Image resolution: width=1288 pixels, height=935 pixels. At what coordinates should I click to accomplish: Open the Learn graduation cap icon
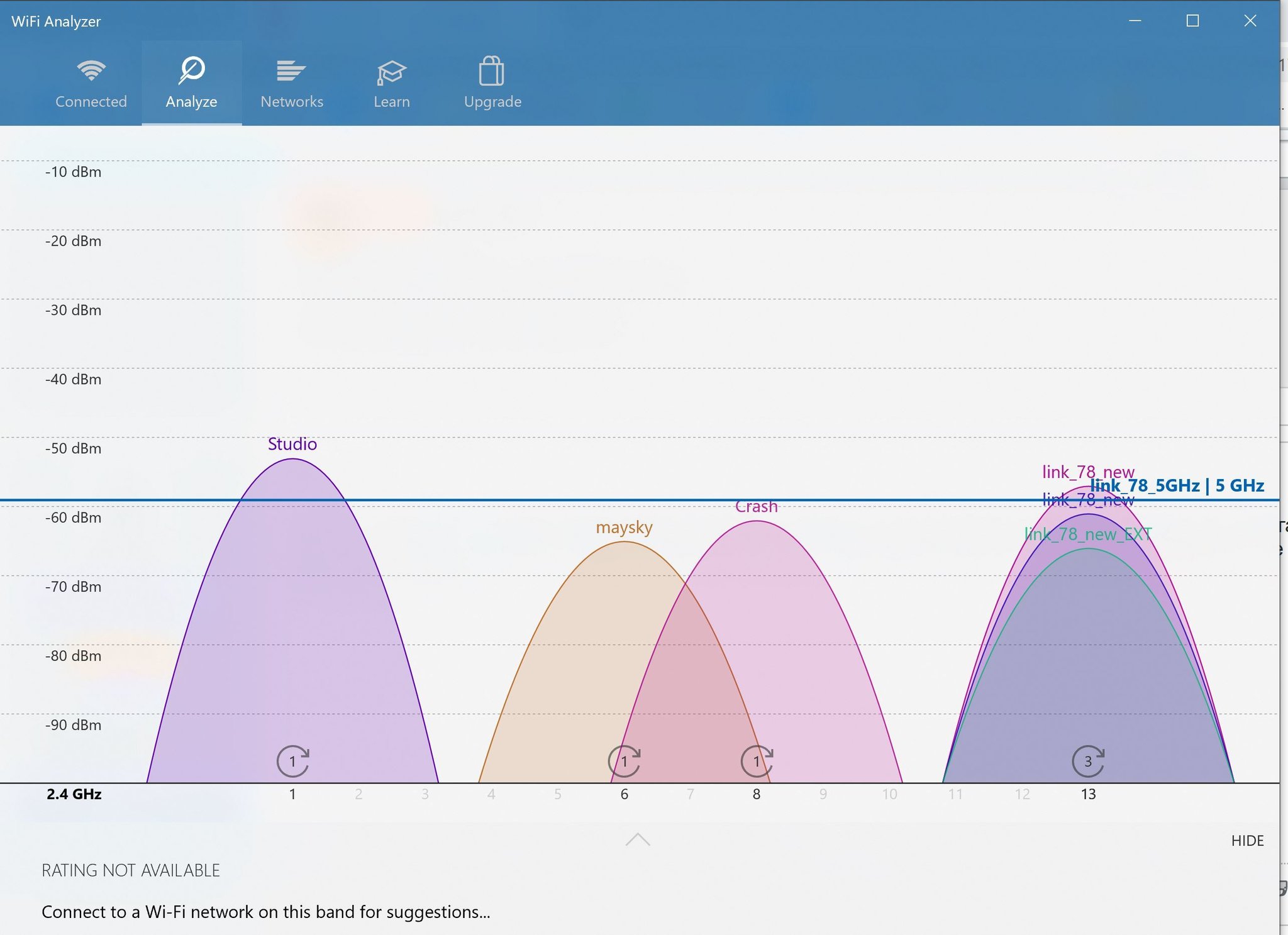click(x=391, y=72)
